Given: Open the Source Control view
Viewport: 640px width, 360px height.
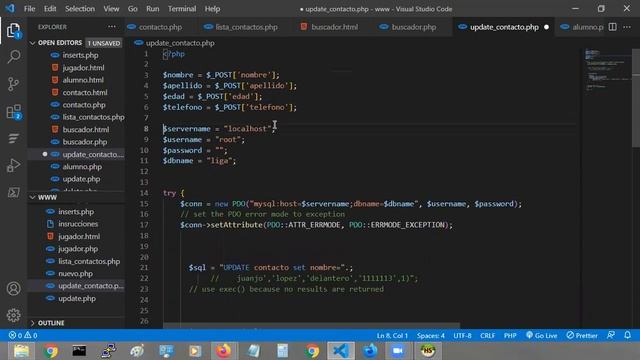Looking at the screenshot, I should [x=13, y=84].
